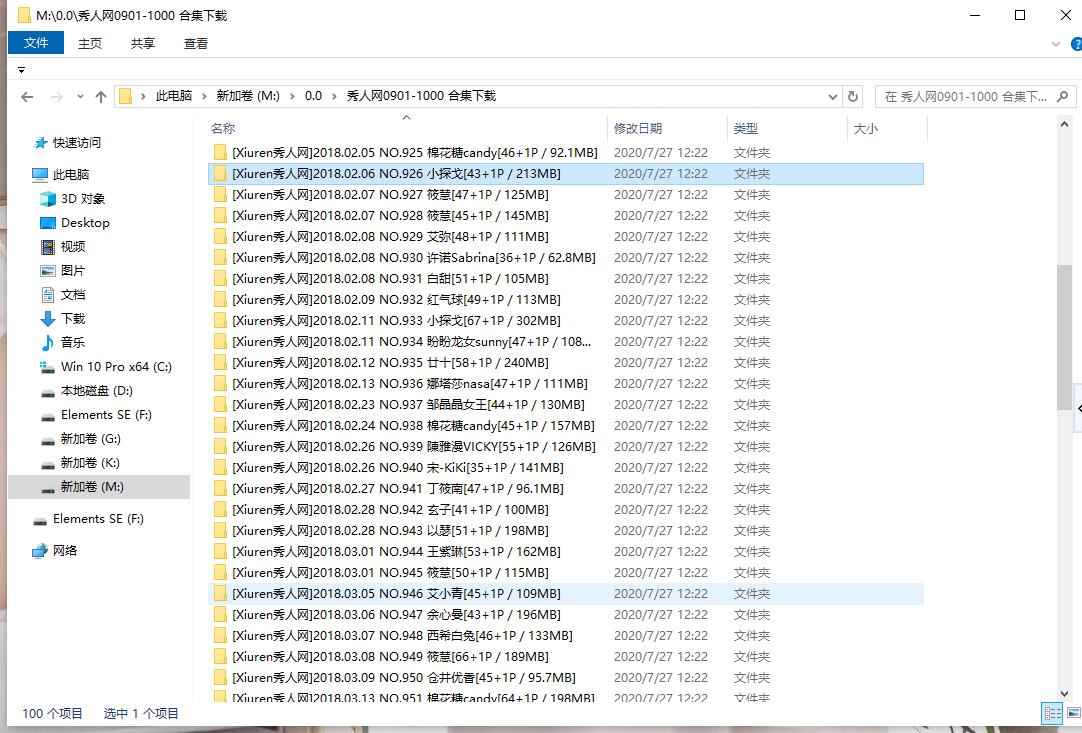This screenshot has width=1082, height=733.
Task: Go back with the back arrow
Action: click(x=27, y=97)
